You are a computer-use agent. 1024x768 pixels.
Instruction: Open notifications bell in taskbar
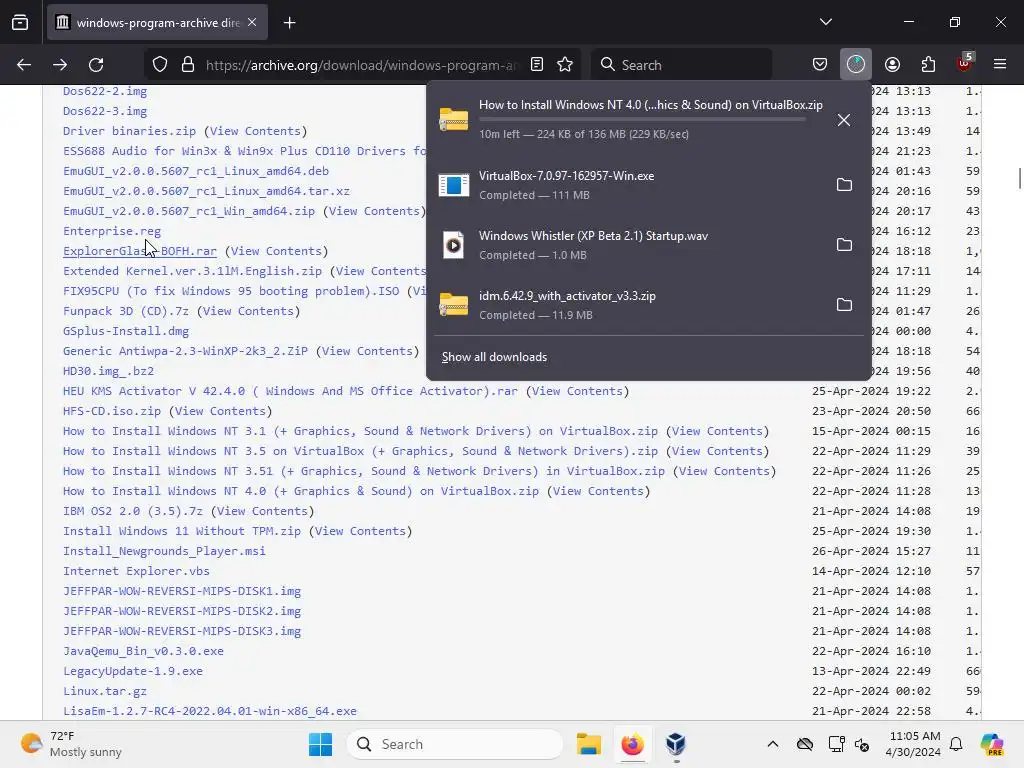(x=956, y=744)
